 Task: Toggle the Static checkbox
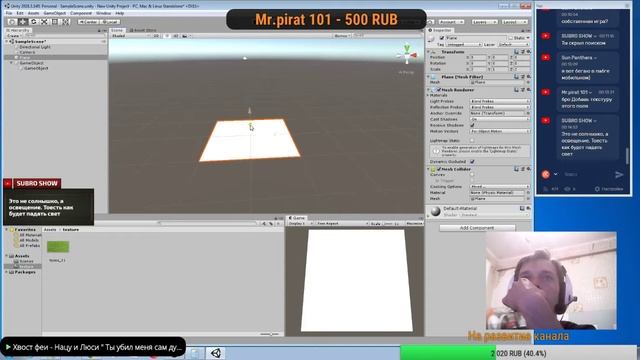(511, 38)
